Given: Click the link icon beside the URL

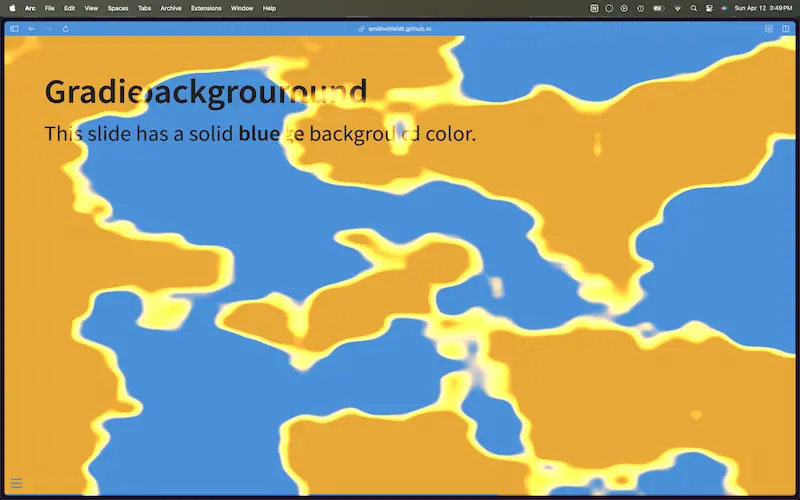Looking at the screenshot, I should (361, 29).
